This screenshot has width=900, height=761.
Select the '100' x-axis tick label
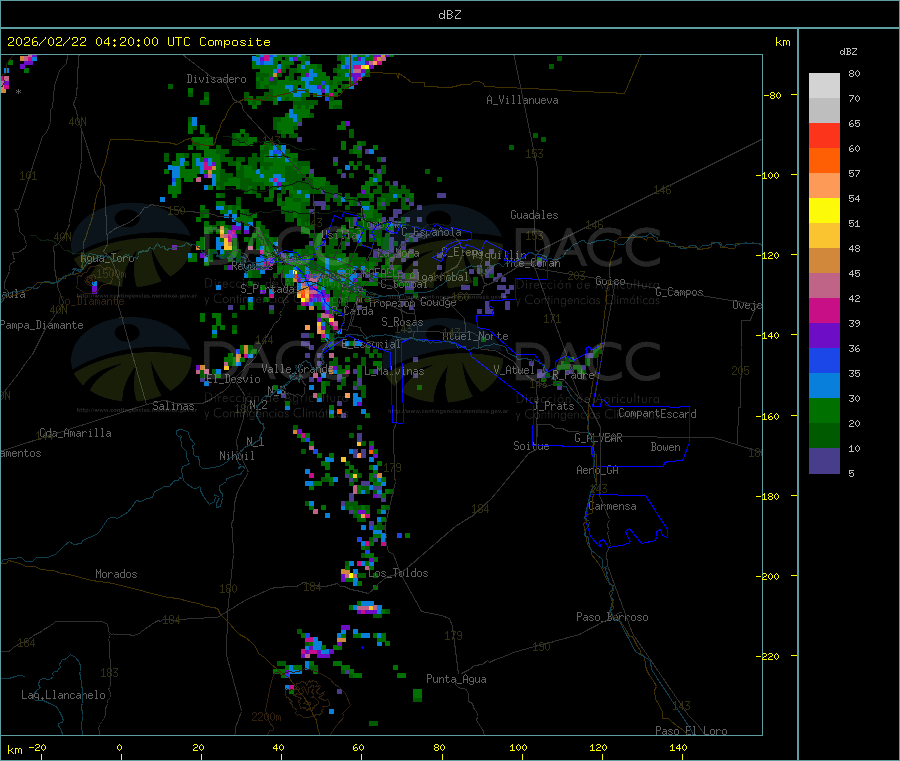click(x=518, y=748)
